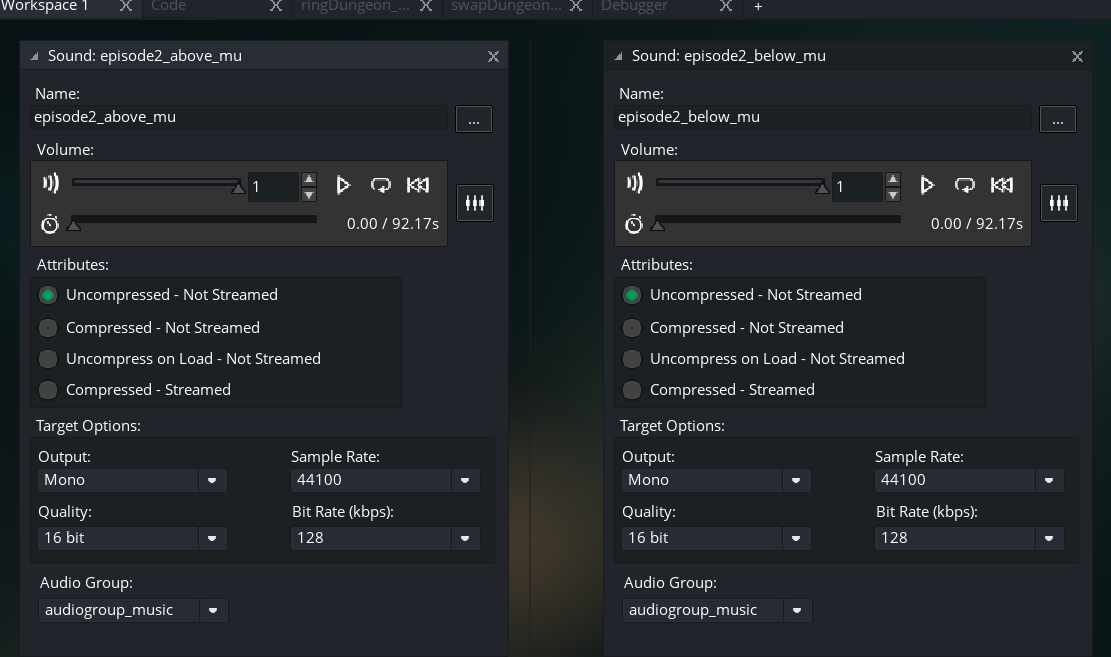Click the Name field of episode2_above_mu
This screenshot has width=1111, height=657.
[x=239, y=118]
